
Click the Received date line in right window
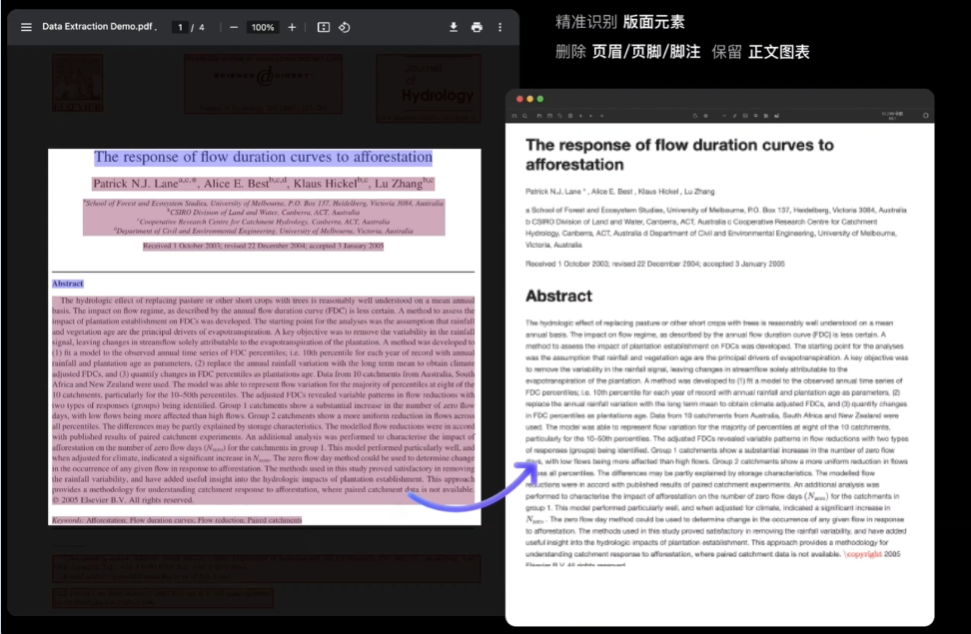pyautogui.click(x=655, y=264)
